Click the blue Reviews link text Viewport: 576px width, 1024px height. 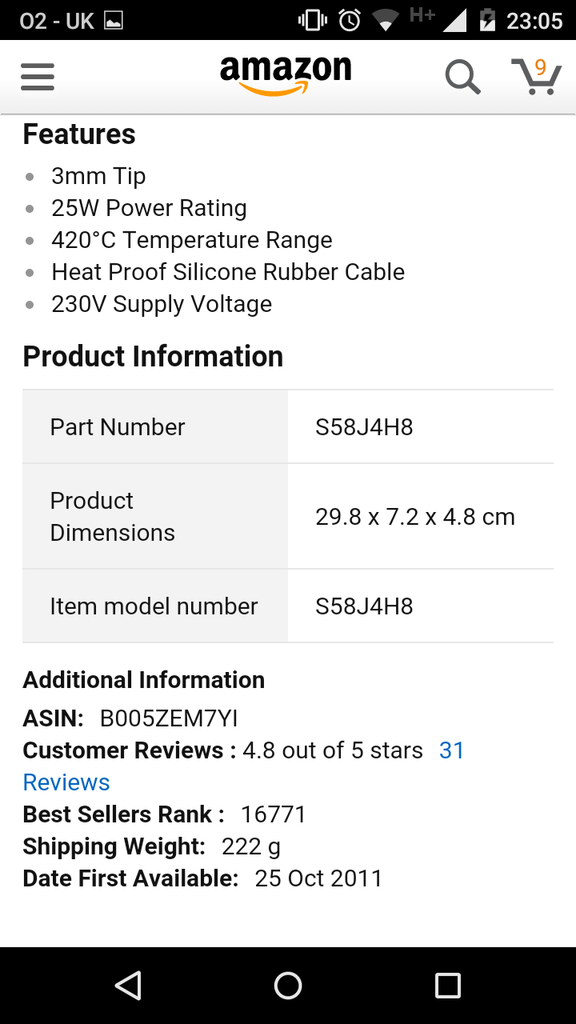coord(66,782)
